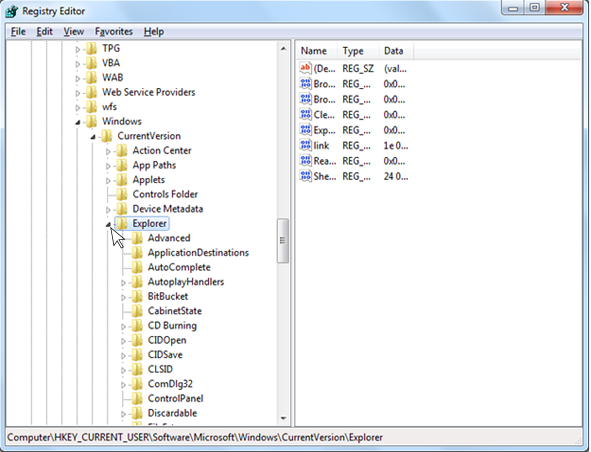
Task: Expand the BitBucket key
Action: (123, 297)
